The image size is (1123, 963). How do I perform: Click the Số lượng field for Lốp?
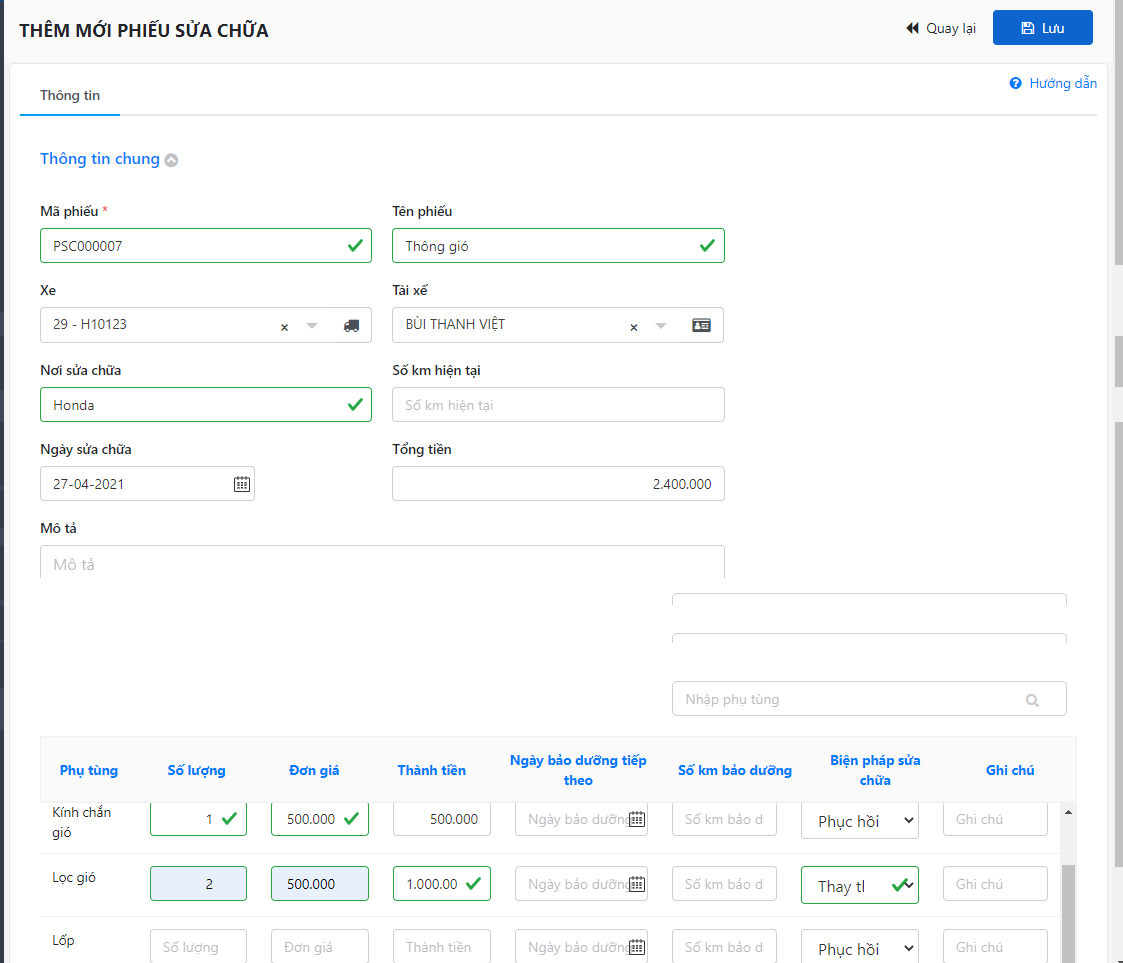click(198, 947)
